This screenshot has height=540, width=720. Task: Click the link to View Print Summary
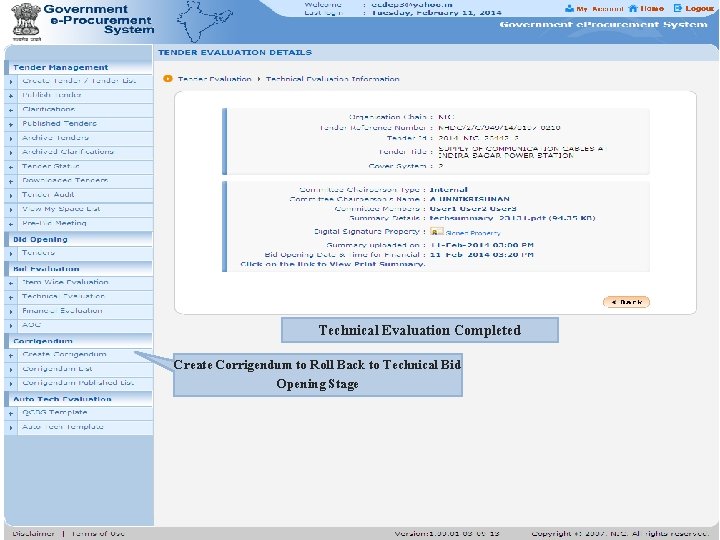333,264
